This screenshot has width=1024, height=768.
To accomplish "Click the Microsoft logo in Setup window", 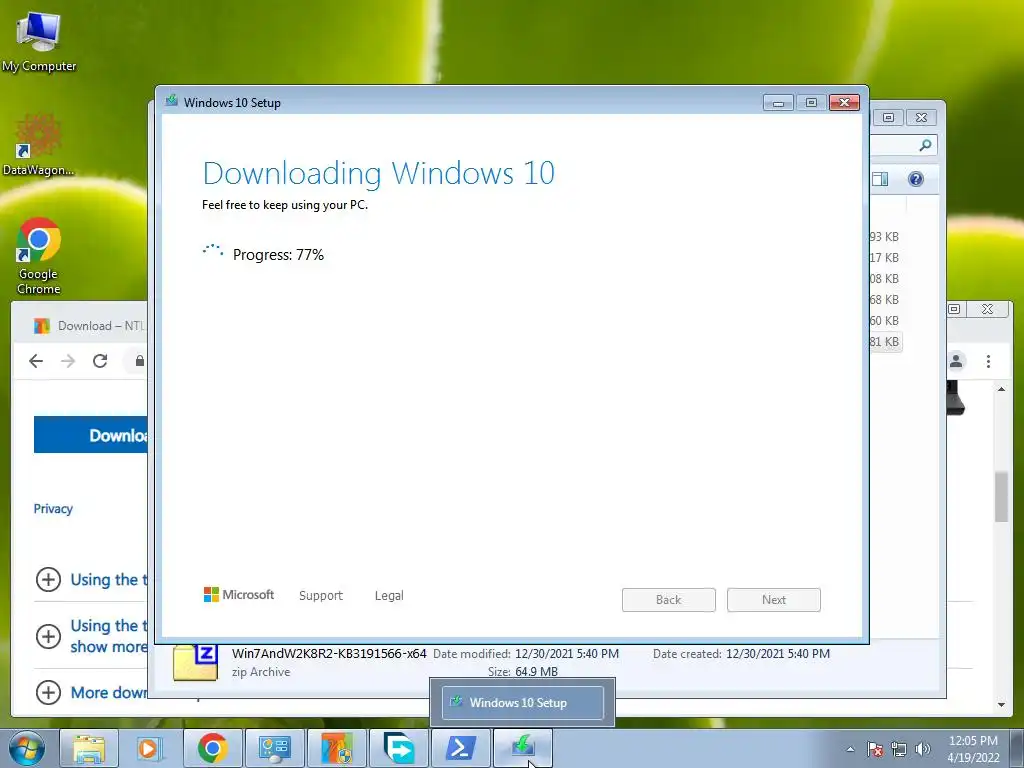I will [x=239, y=595].
